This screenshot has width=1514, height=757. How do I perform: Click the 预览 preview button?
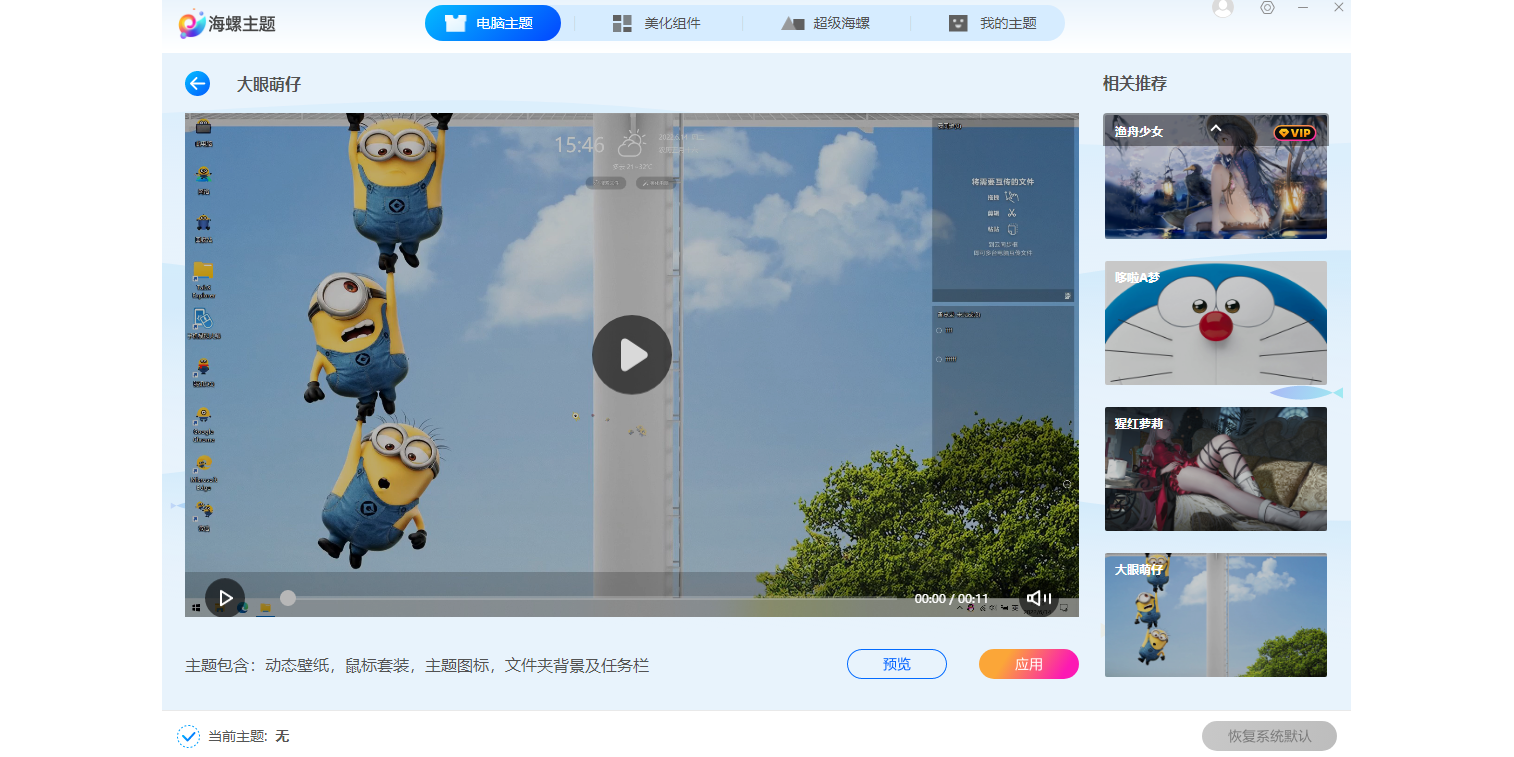[896, 663]
